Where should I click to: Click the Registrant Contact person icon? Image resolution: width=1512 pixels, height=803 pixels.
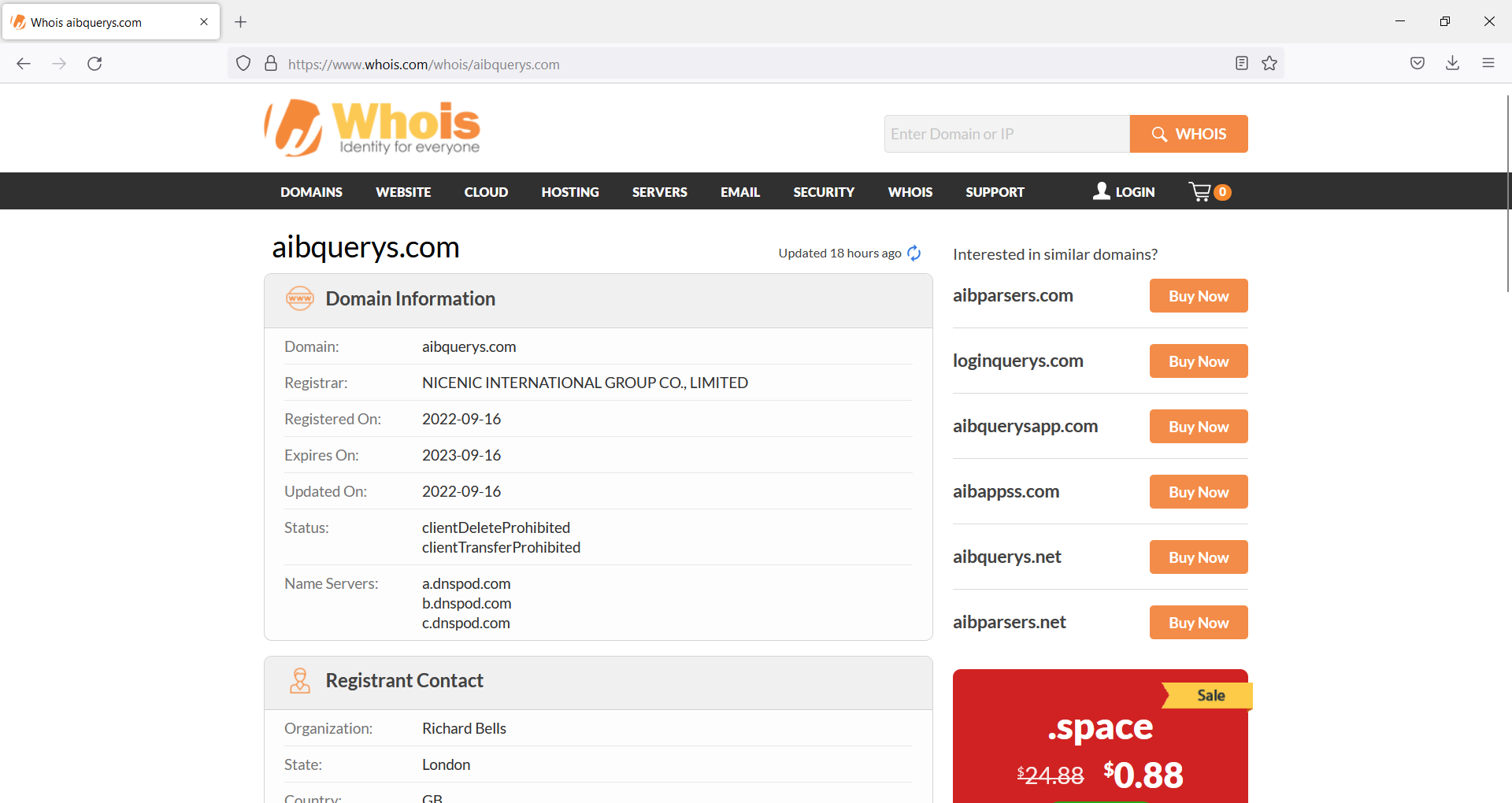pos(300,680)
